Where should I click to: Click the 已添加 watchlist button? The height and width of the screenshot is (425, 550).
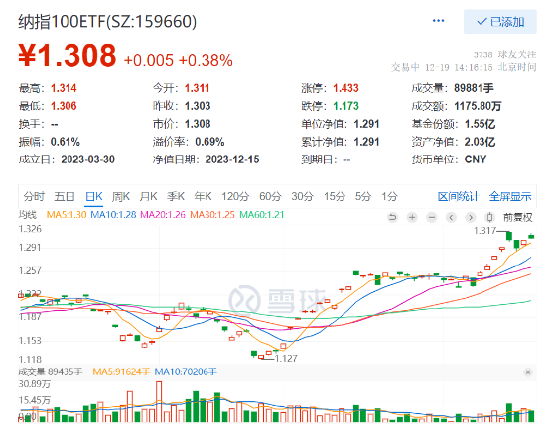pos(500,22)
